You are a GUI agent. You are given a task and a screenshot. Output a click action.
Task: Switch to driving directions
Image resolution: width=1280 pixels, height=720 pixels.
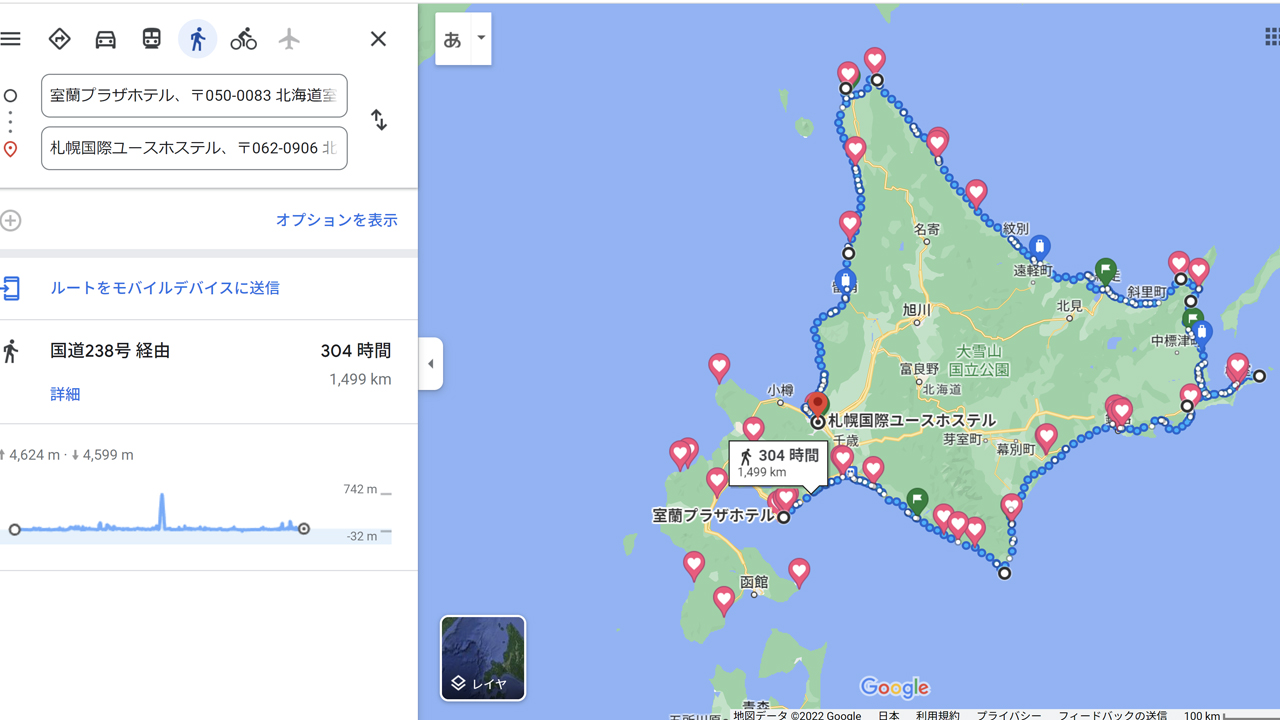[x=105, y=39]
